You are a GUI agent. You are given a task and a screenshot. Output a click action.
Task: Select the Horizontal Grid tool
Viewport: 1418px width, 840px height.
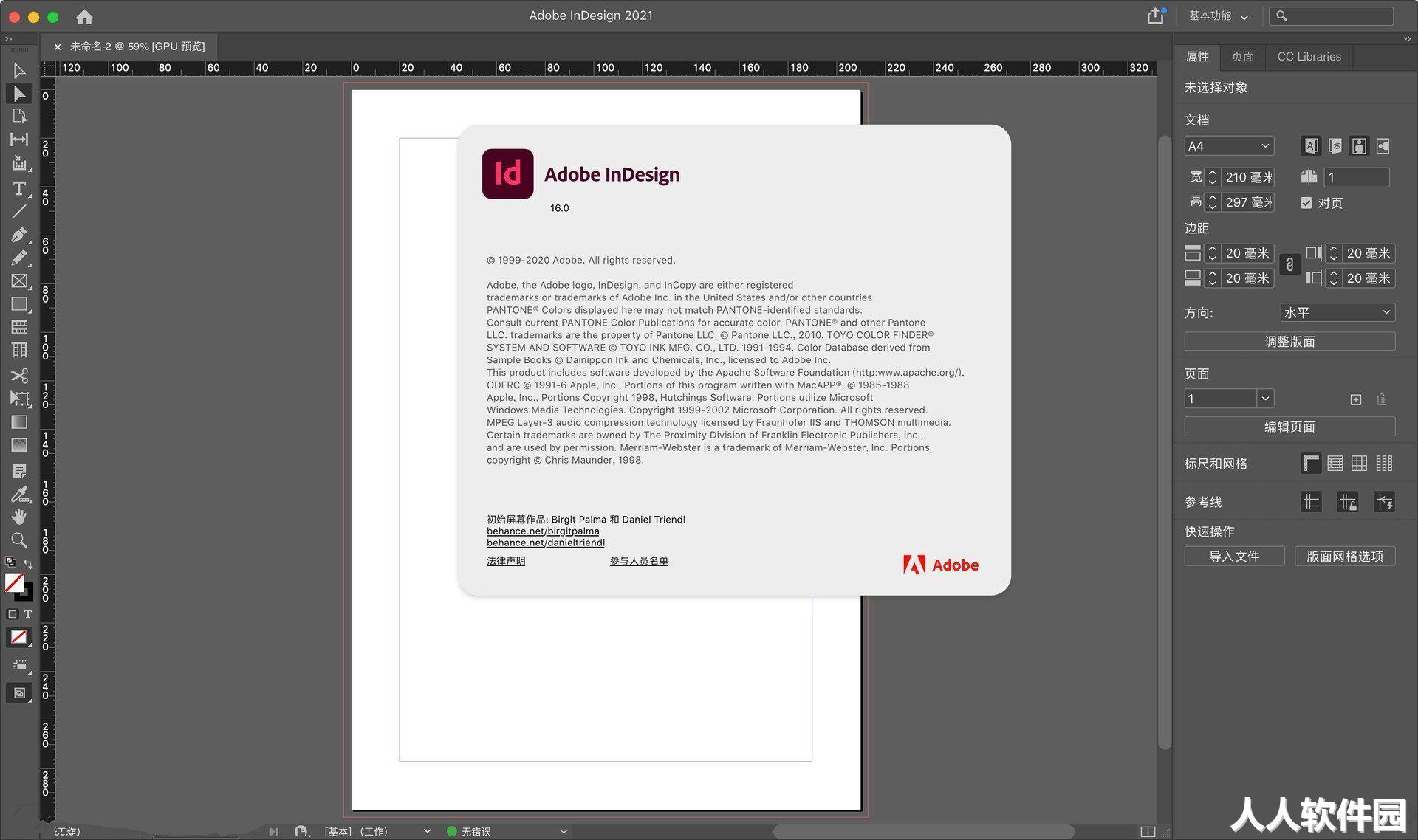[x=19, y=327]
